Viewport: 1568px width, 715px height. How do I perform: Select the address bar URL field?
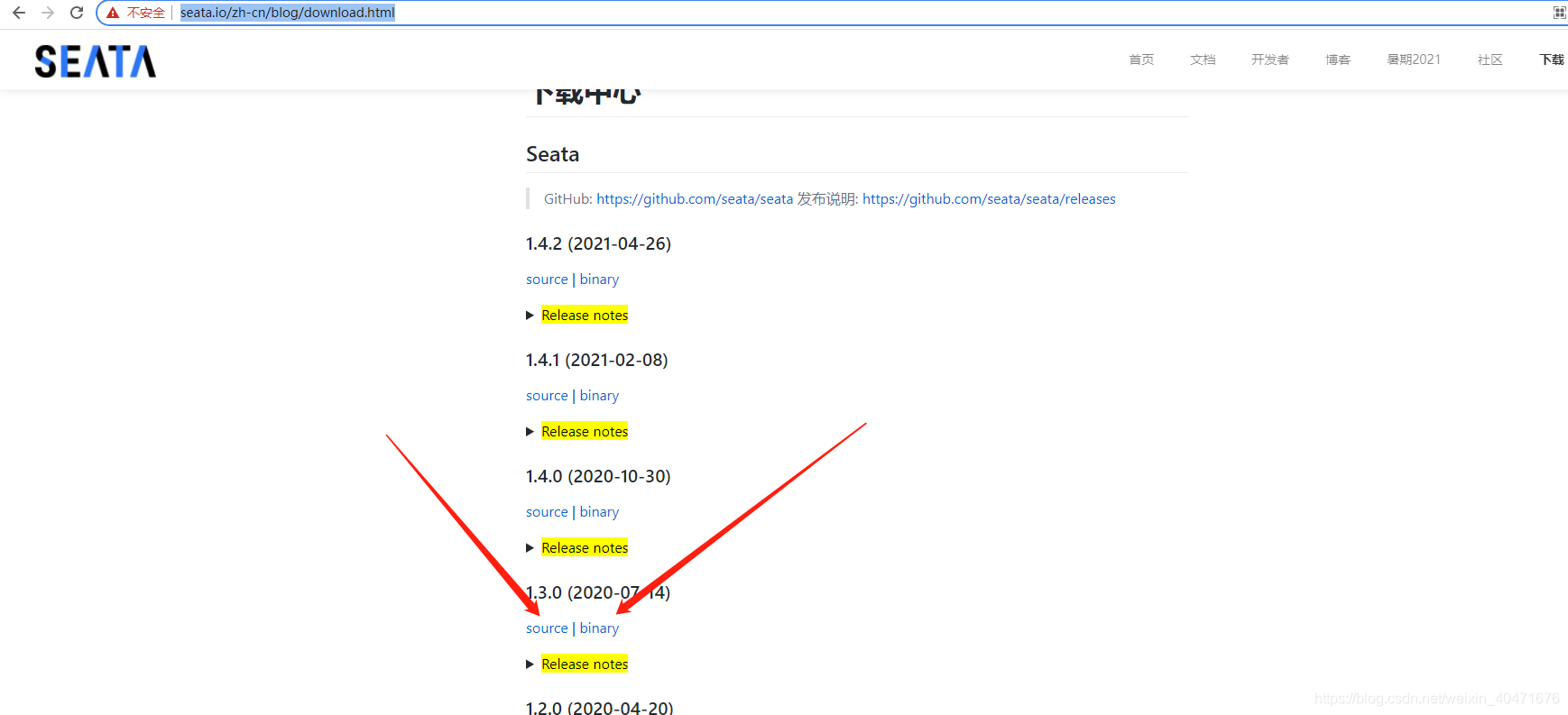(288, 13)
